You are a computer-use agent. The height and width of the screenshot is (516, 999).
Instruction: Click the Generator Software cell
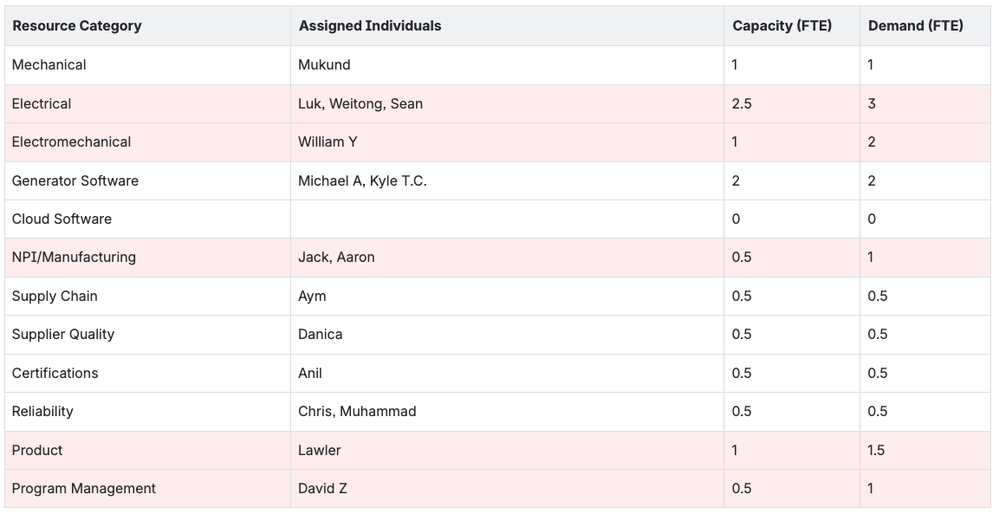point(75,181)
